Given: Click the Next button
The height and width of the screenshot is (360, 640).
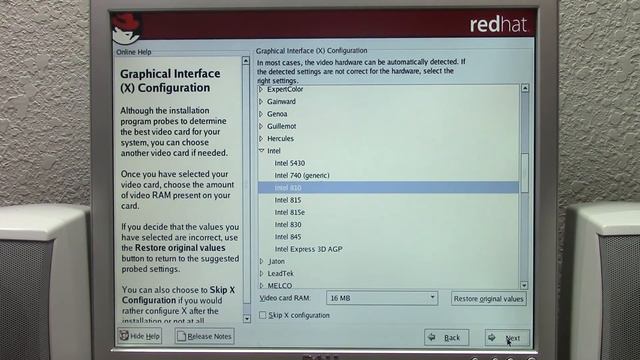Looking at the screenshot, I should click(x=507, y=338).
